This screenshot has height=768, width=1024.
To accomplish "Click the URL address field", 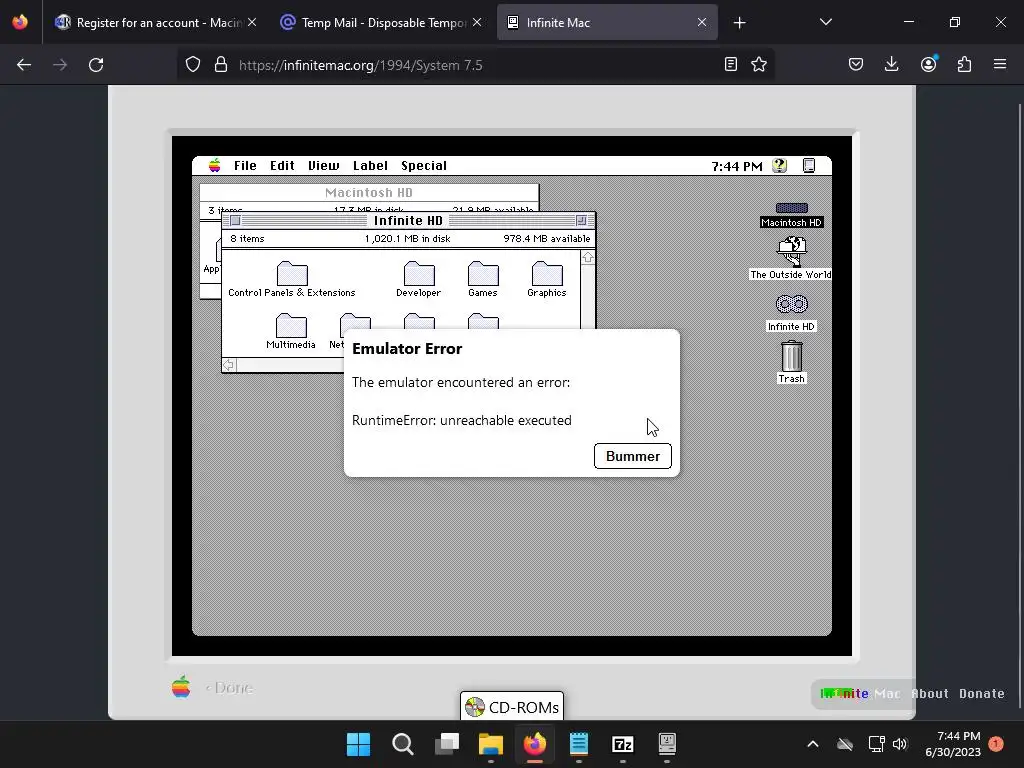I will point(477,65).
